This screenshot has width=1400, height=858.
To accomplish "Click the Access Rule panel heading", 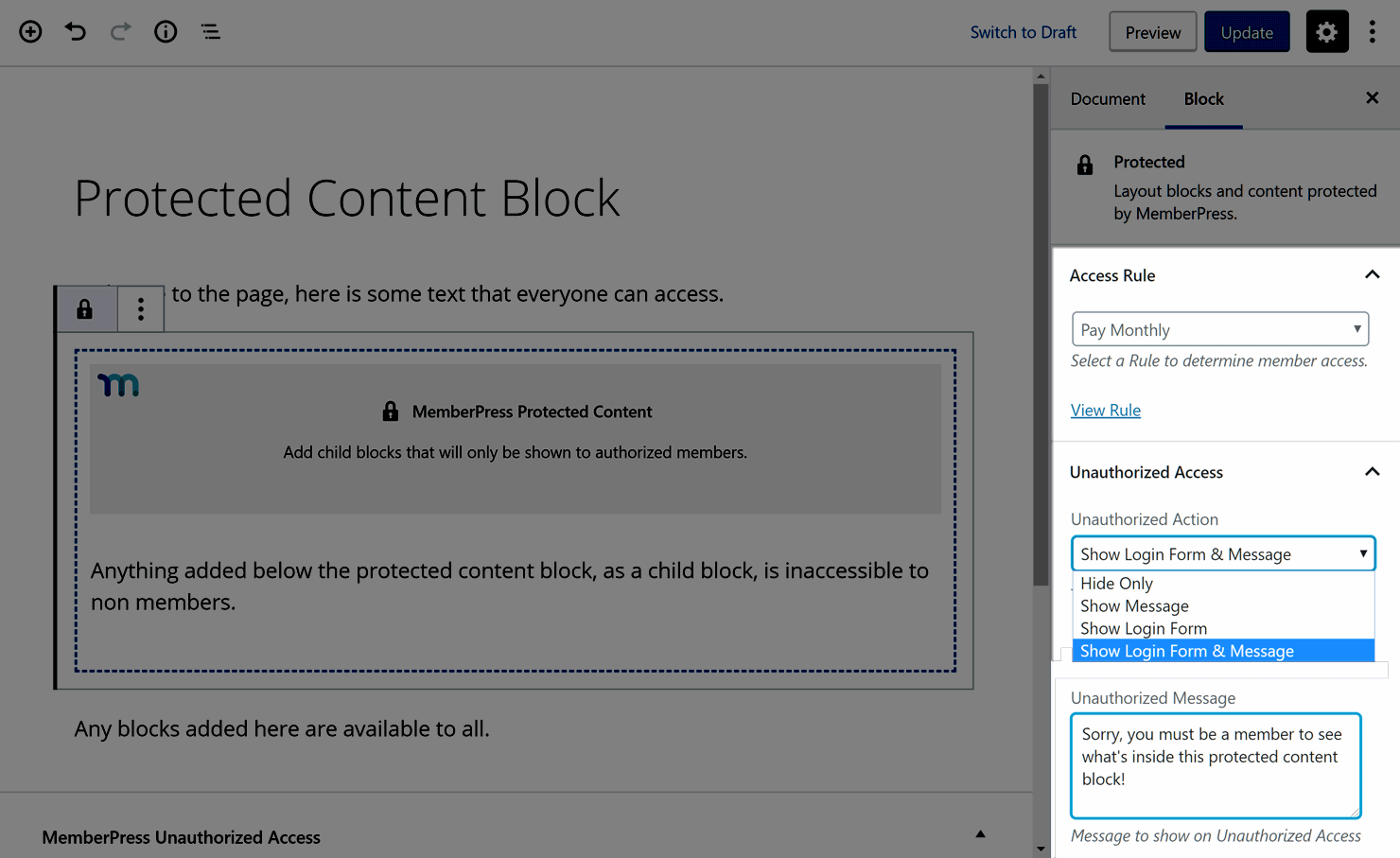I will (1112, 276).
